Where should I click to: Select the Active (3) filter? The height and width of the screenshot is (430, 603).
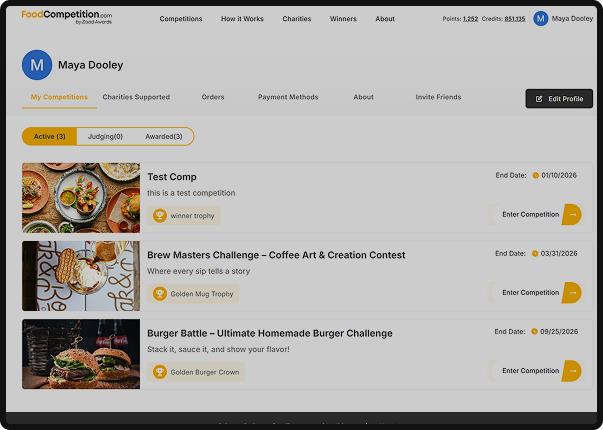(49, 136)
